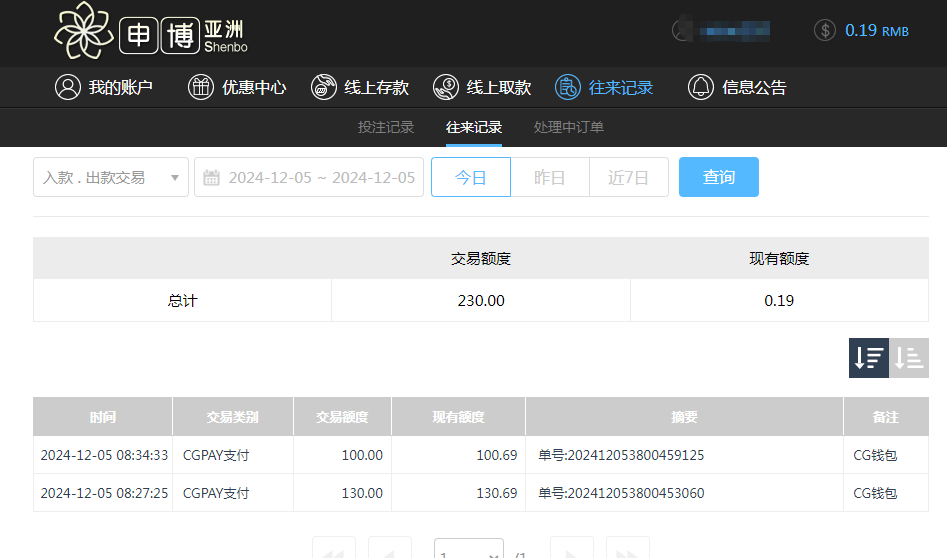Screen dimensions: 947x558
Task: Open the date range picker field
Action: (320, 177)
